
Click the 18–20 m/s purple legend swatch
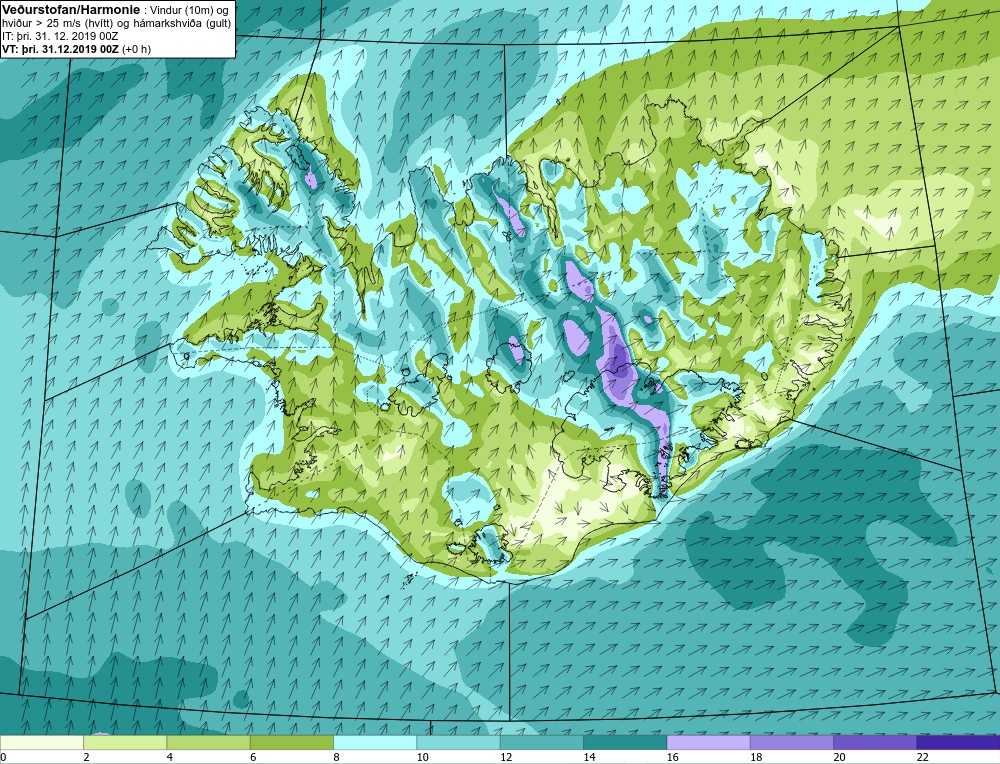791,742
